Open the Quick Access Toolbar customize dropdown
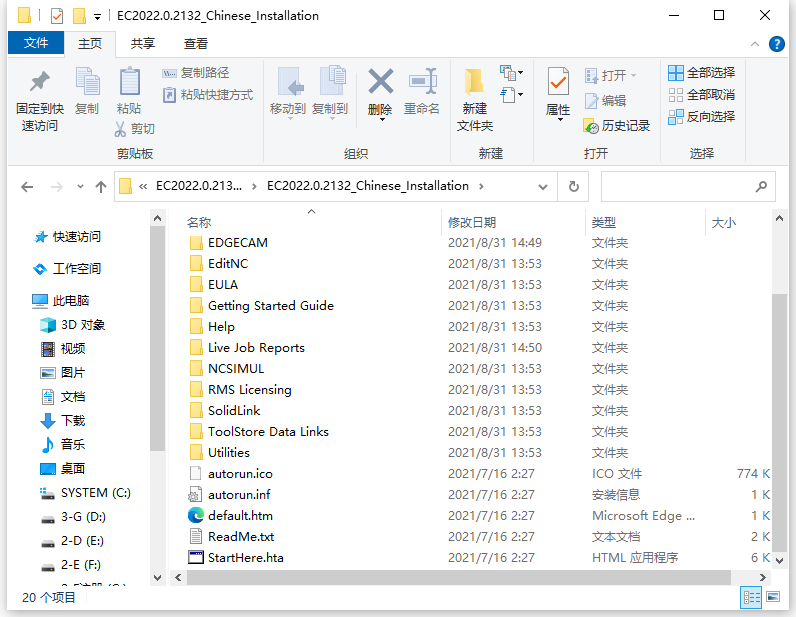 point(97,17)
